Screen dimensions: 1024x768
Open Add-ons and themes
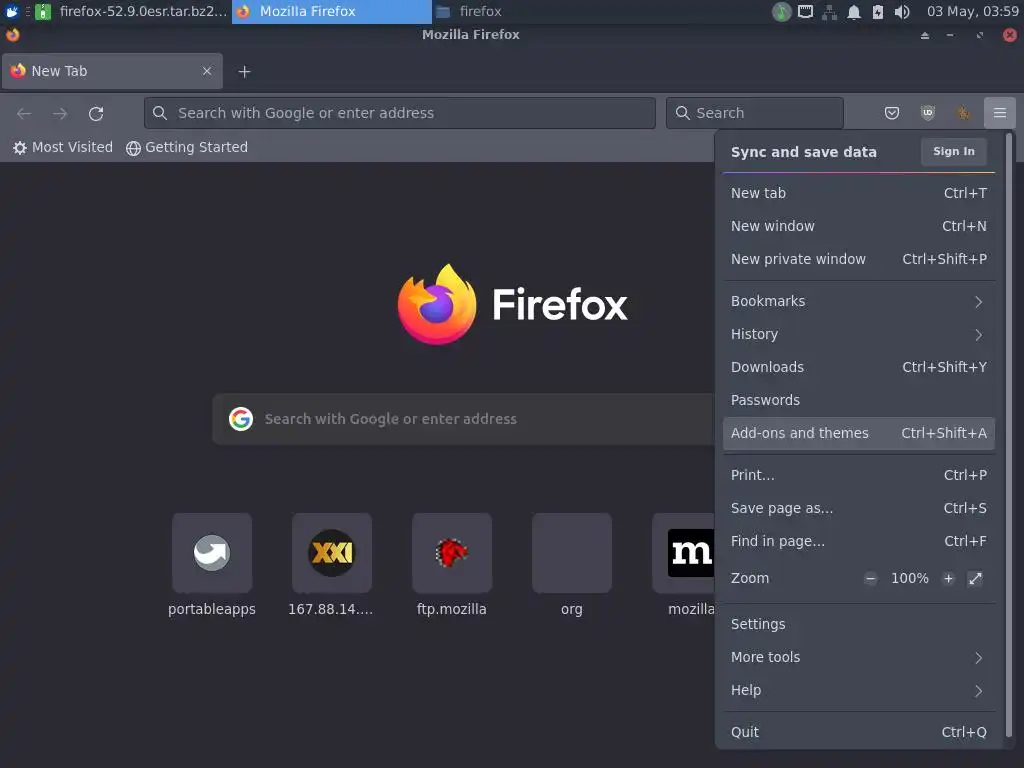point(859,434)
